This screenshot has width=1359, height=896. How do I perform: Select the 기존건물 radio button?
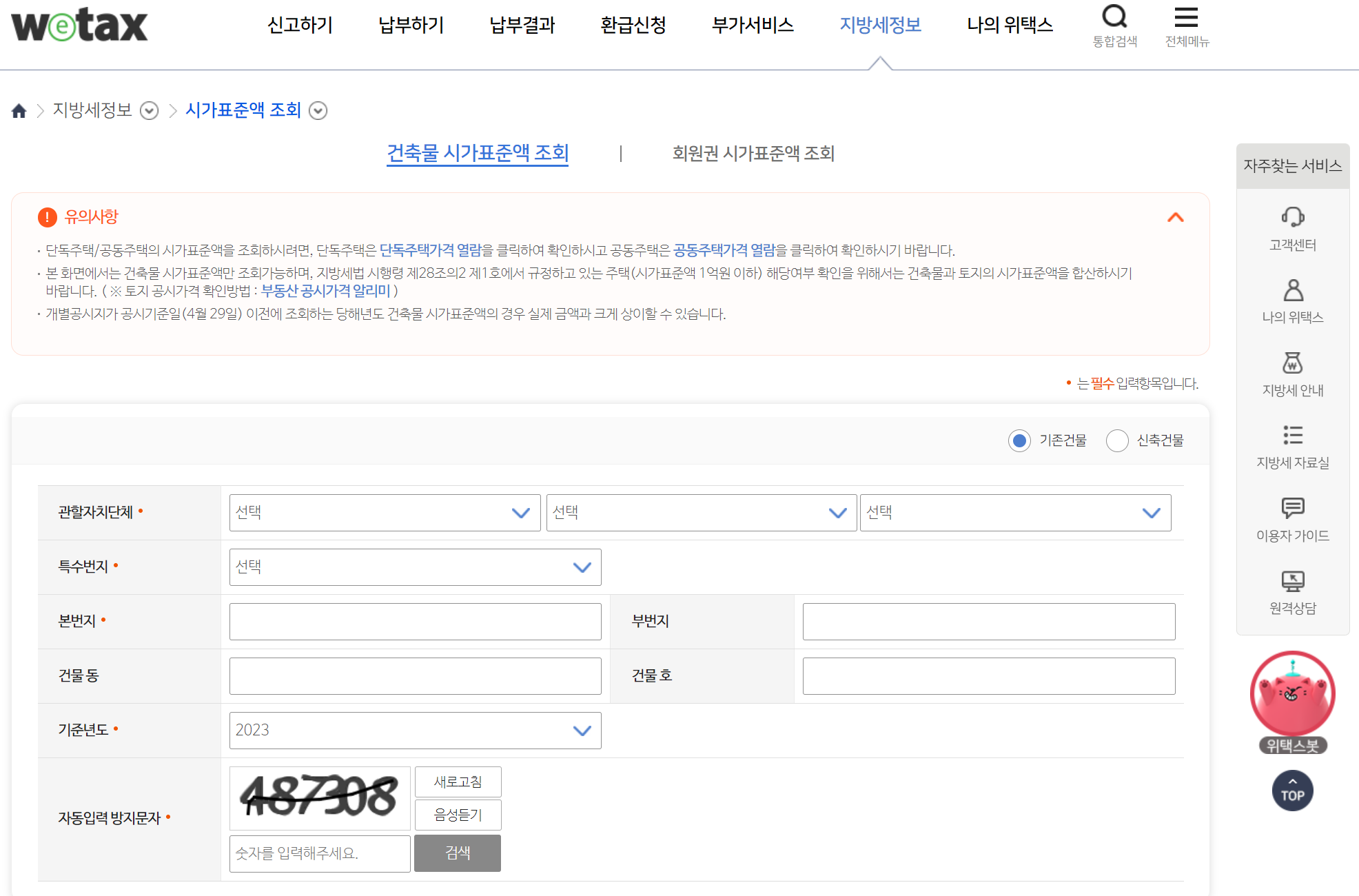[x=1019, y=440]
